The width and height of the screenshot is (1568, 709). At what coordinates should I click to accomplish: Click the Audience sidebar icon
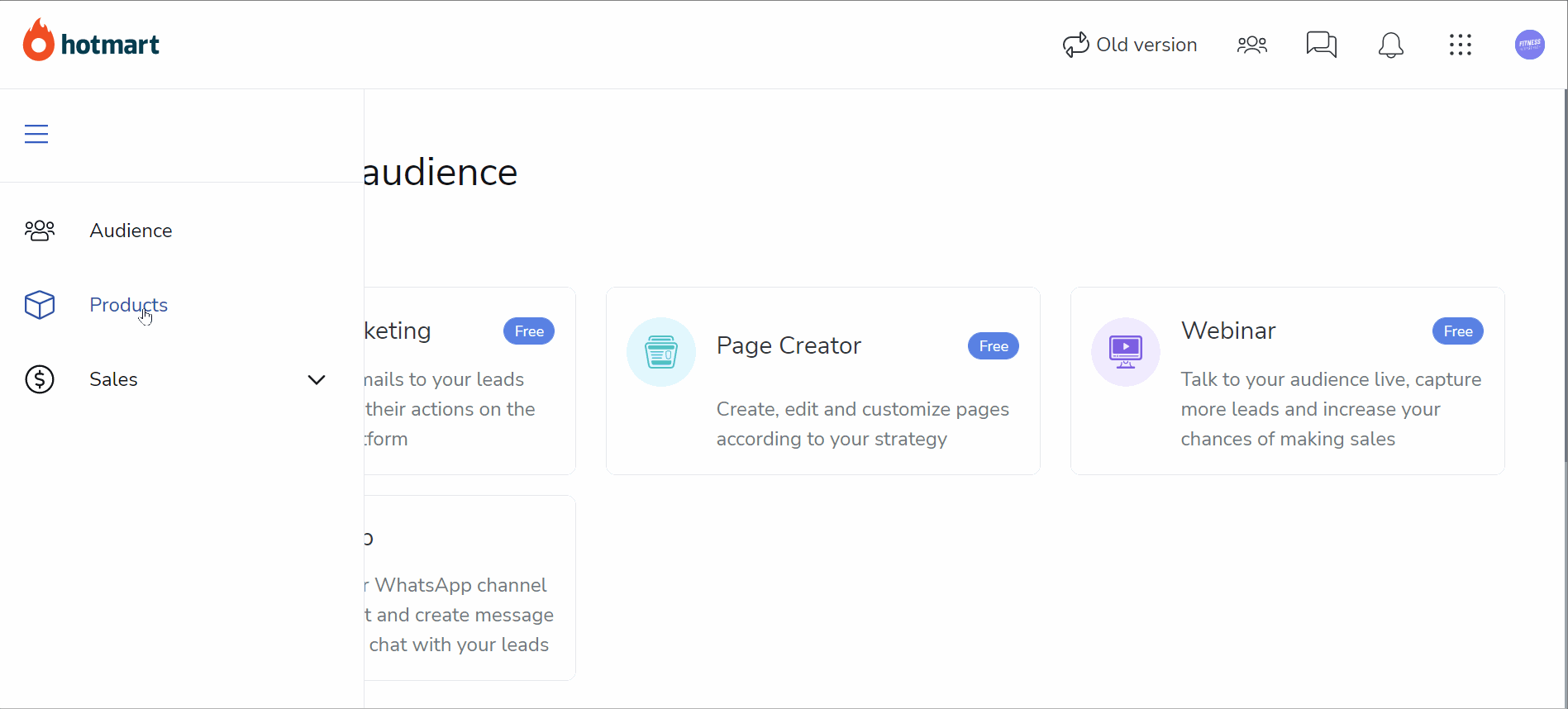pos(40,231)
